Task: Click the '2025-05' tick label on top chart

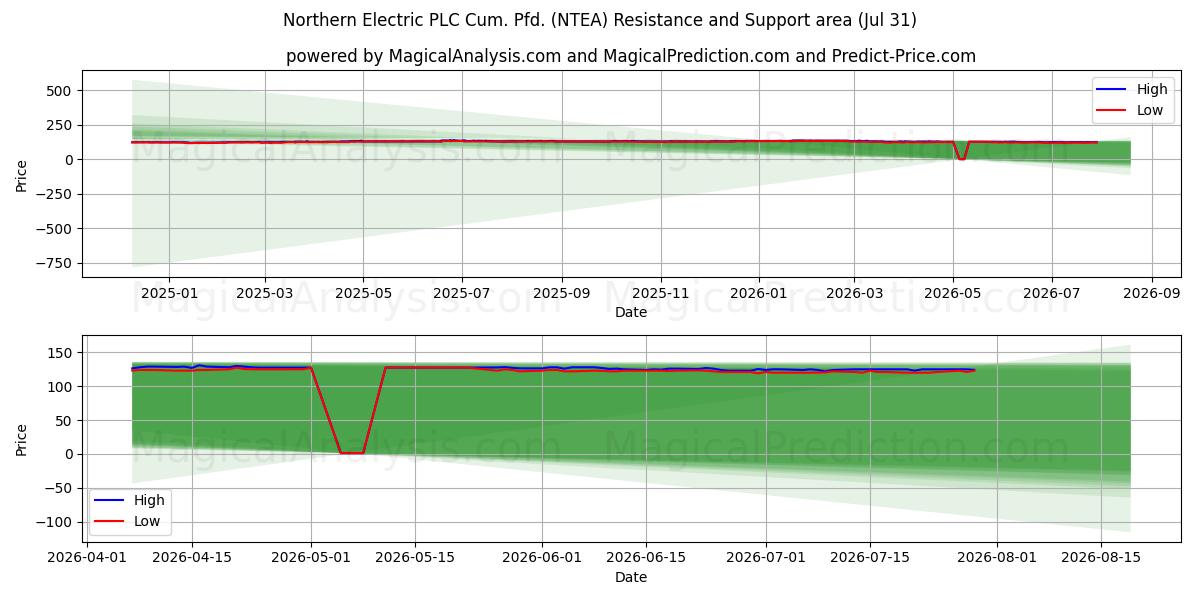Action: [x=363, y=292]
